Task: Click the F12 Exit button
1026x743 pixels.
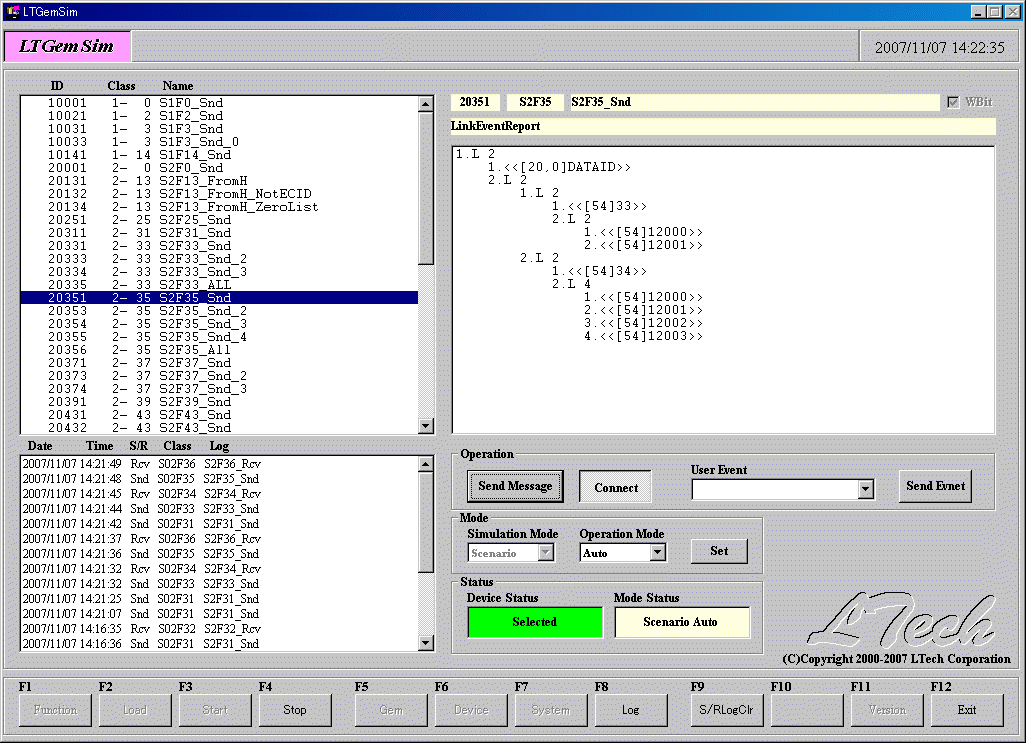Action: (966, 710)
